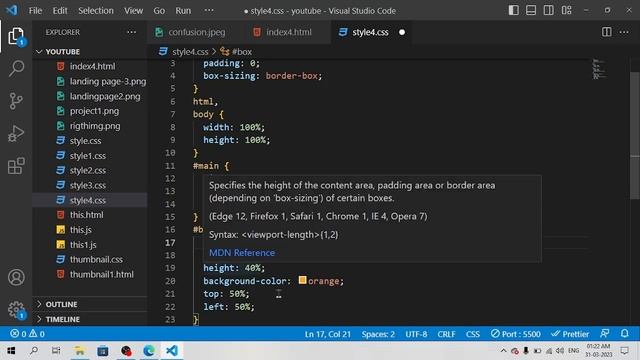Viewport: 640px width, 360px height.
Task: Open the Search view in activity bar
Action: pos(16,69)
